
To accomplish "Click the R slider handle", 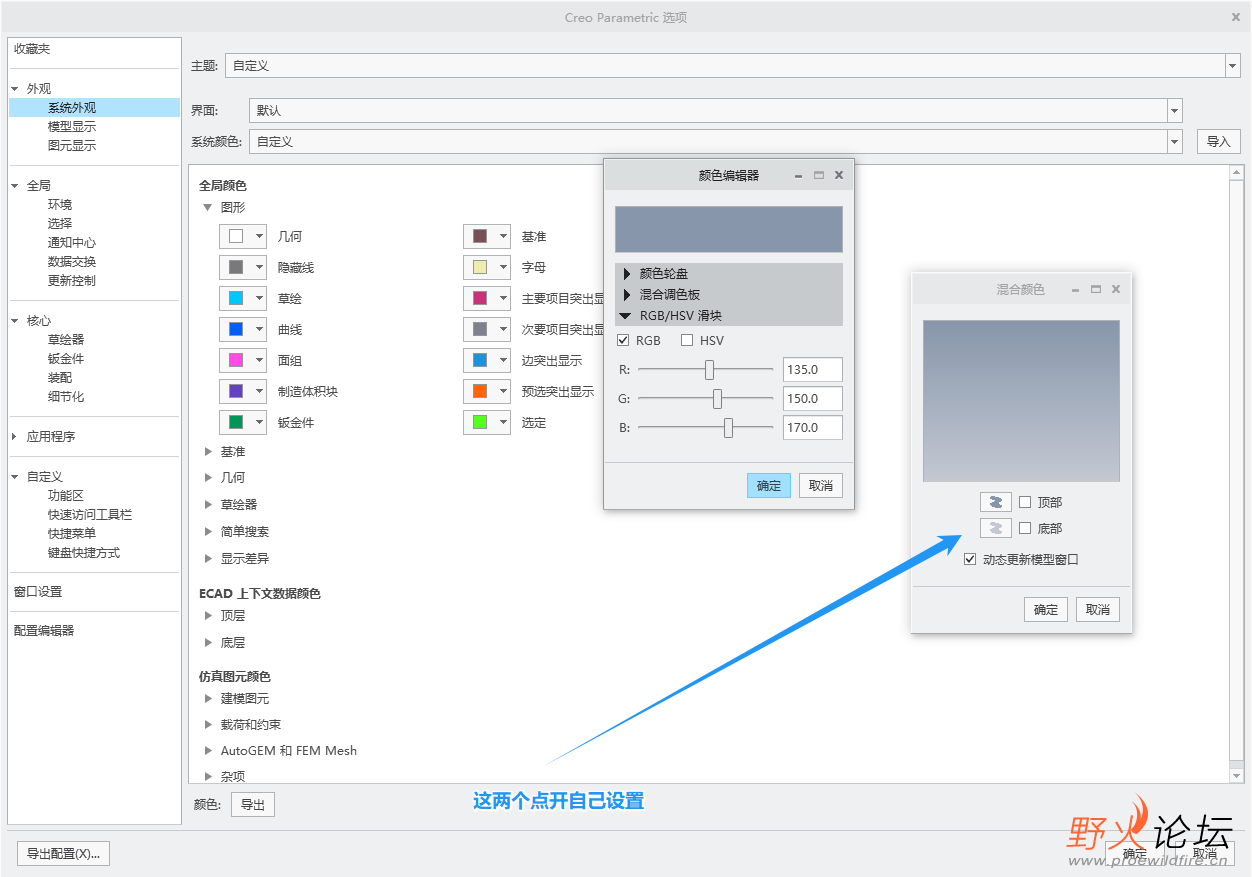I will [x=709, y=370].
